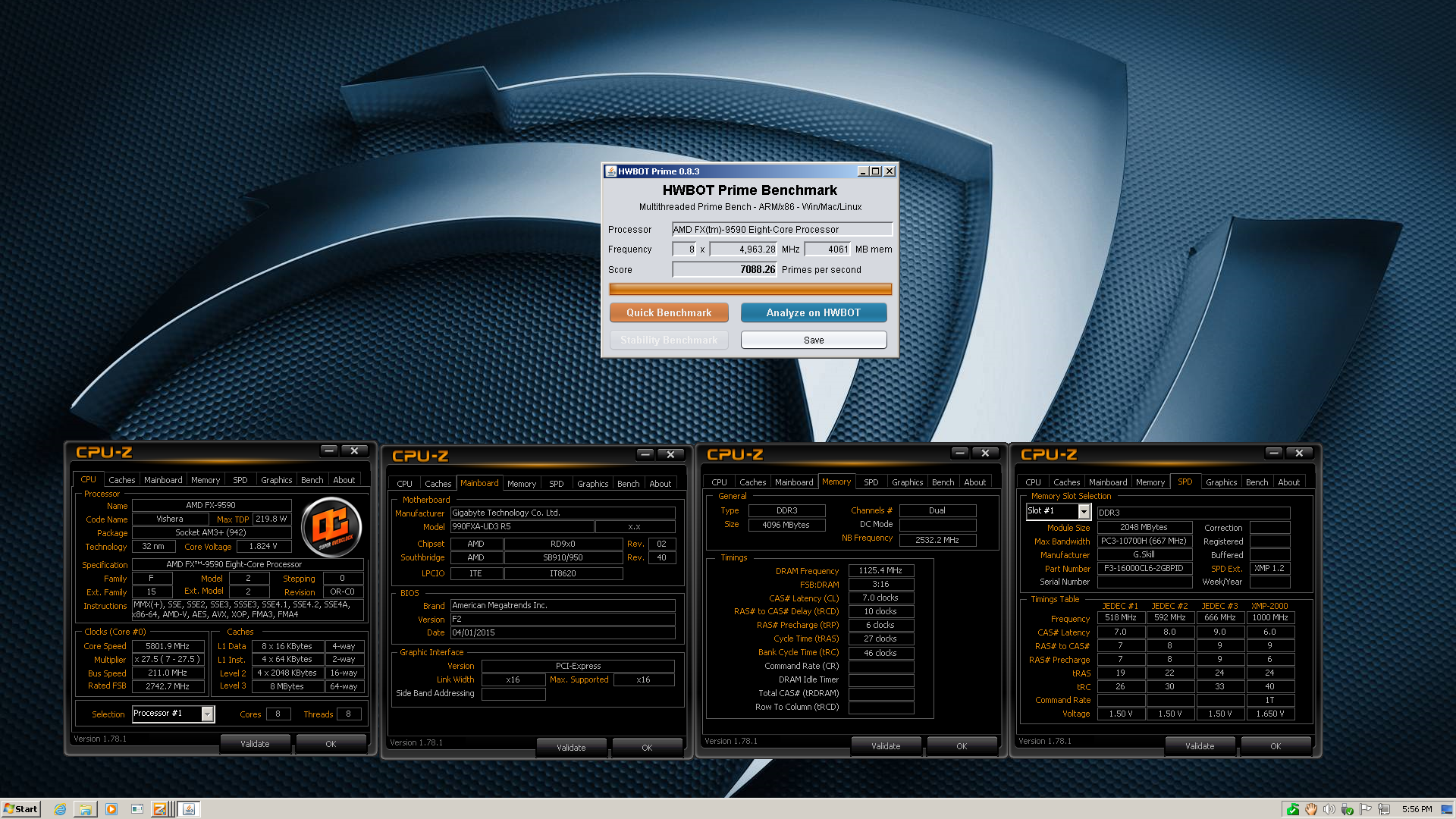
Task: Select SPD tab in CPU-Z Mainboard window
Action: (x=556, y=484)
